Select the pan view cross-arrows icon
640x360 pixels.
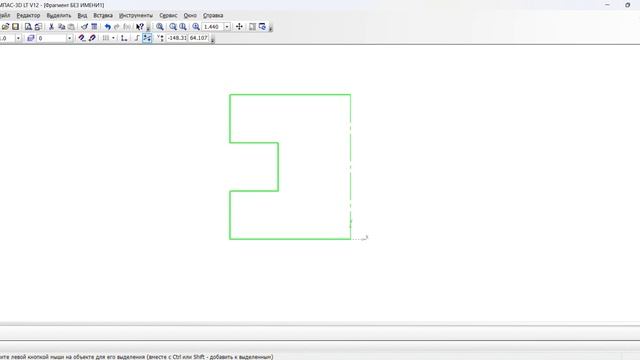pos(239,27)
